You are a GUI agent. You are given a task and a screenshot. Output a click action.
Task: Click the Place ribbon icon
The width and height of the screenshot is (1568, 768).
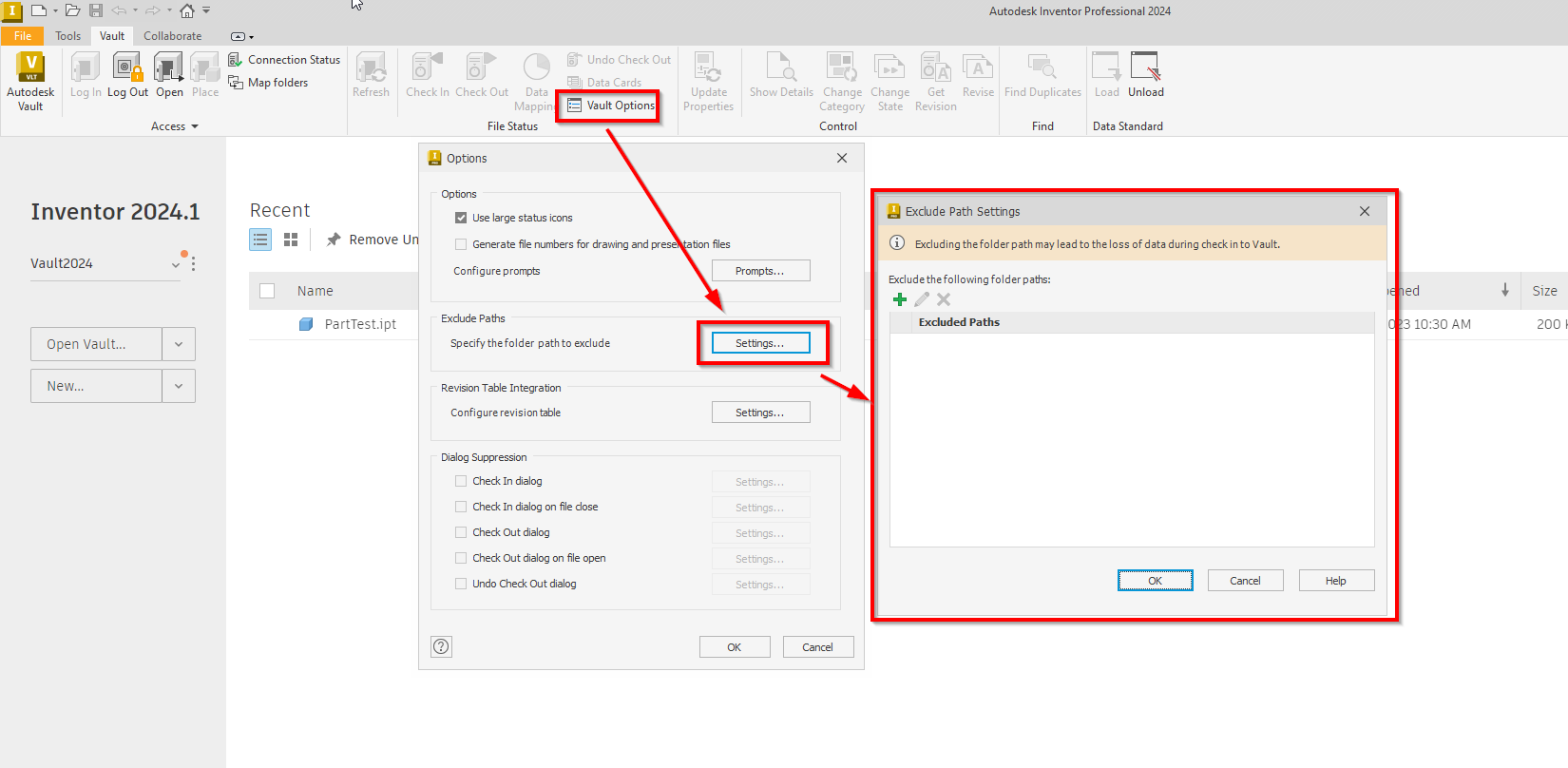point(205,76)
